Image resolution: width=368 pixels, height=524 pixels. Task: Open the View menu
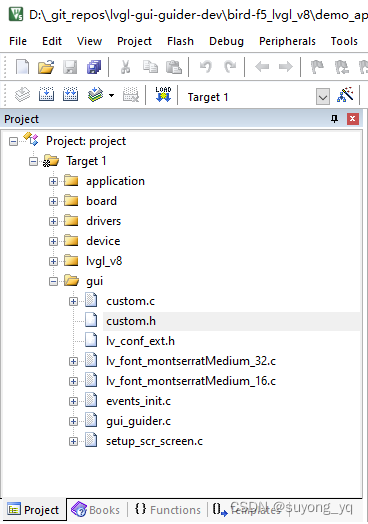(89, 41)
